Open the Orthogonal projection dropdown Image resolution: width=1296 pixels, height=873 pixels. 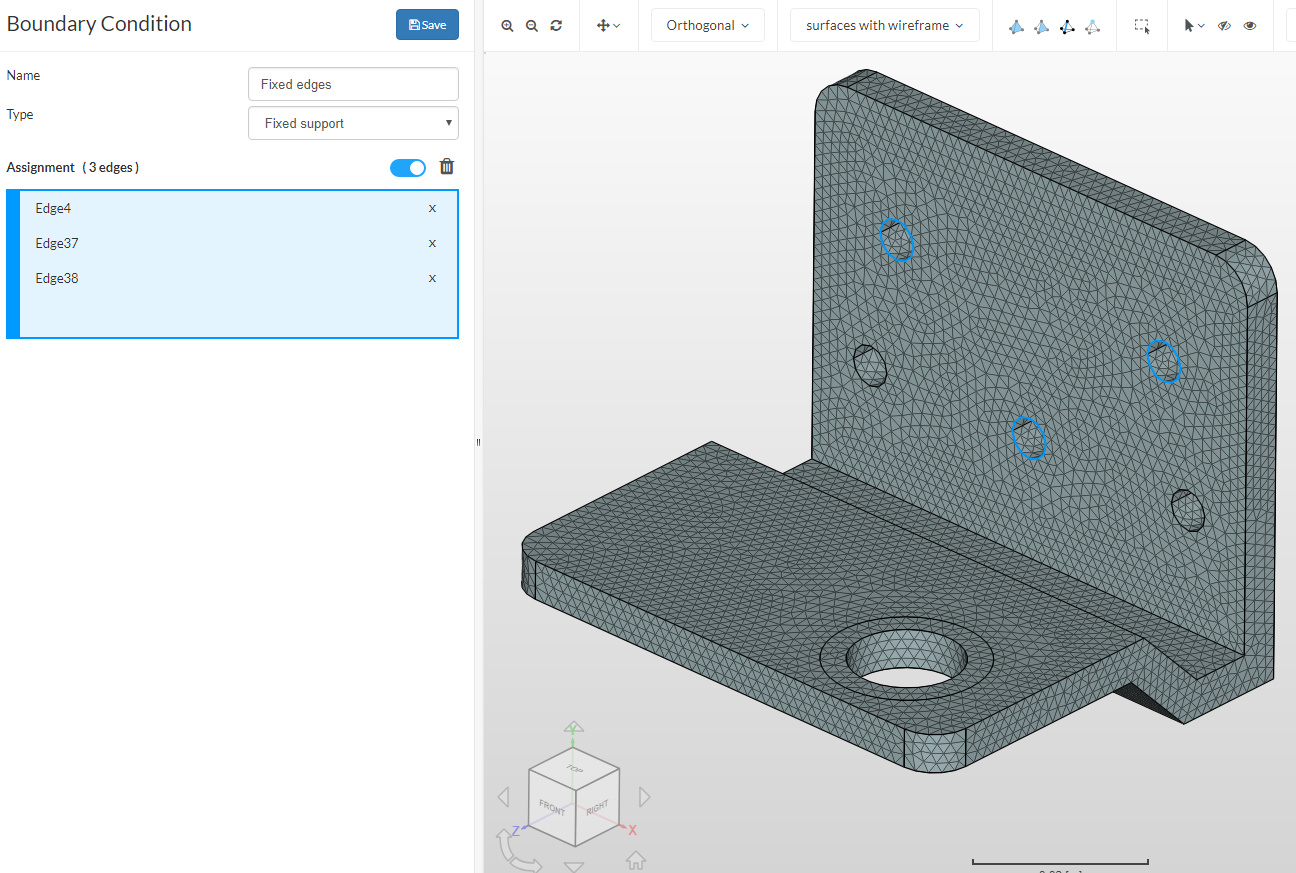pos(707,24)
